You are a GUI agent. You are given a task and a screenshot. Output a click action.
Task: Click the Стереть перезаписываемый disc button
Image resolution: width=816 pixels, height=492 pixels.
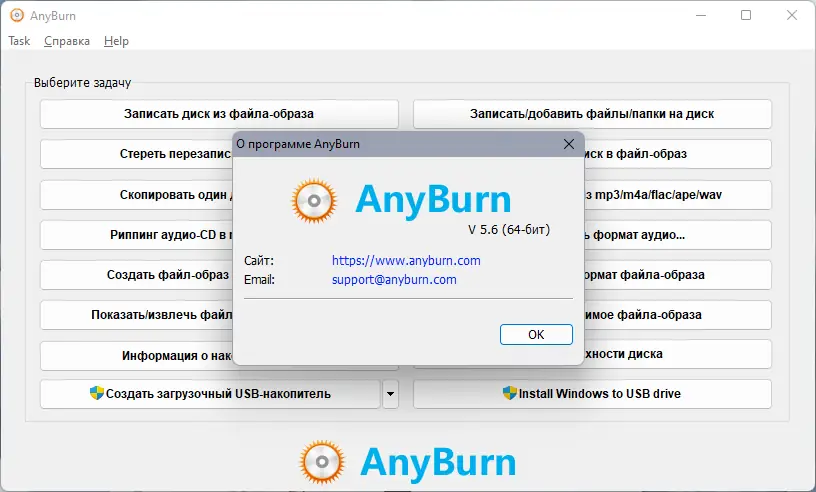[136, 154]
